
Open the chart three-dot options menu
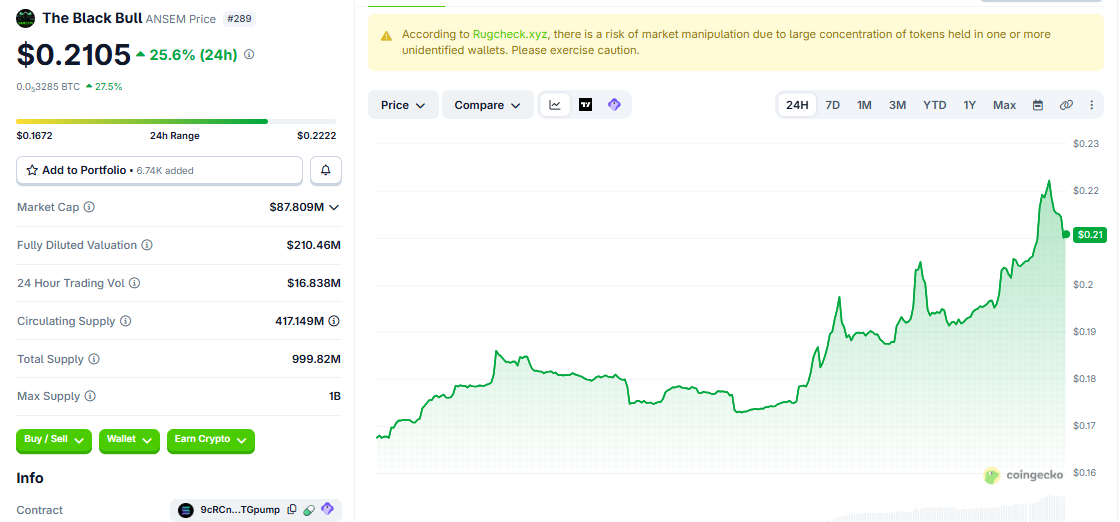pos(1091,105)
